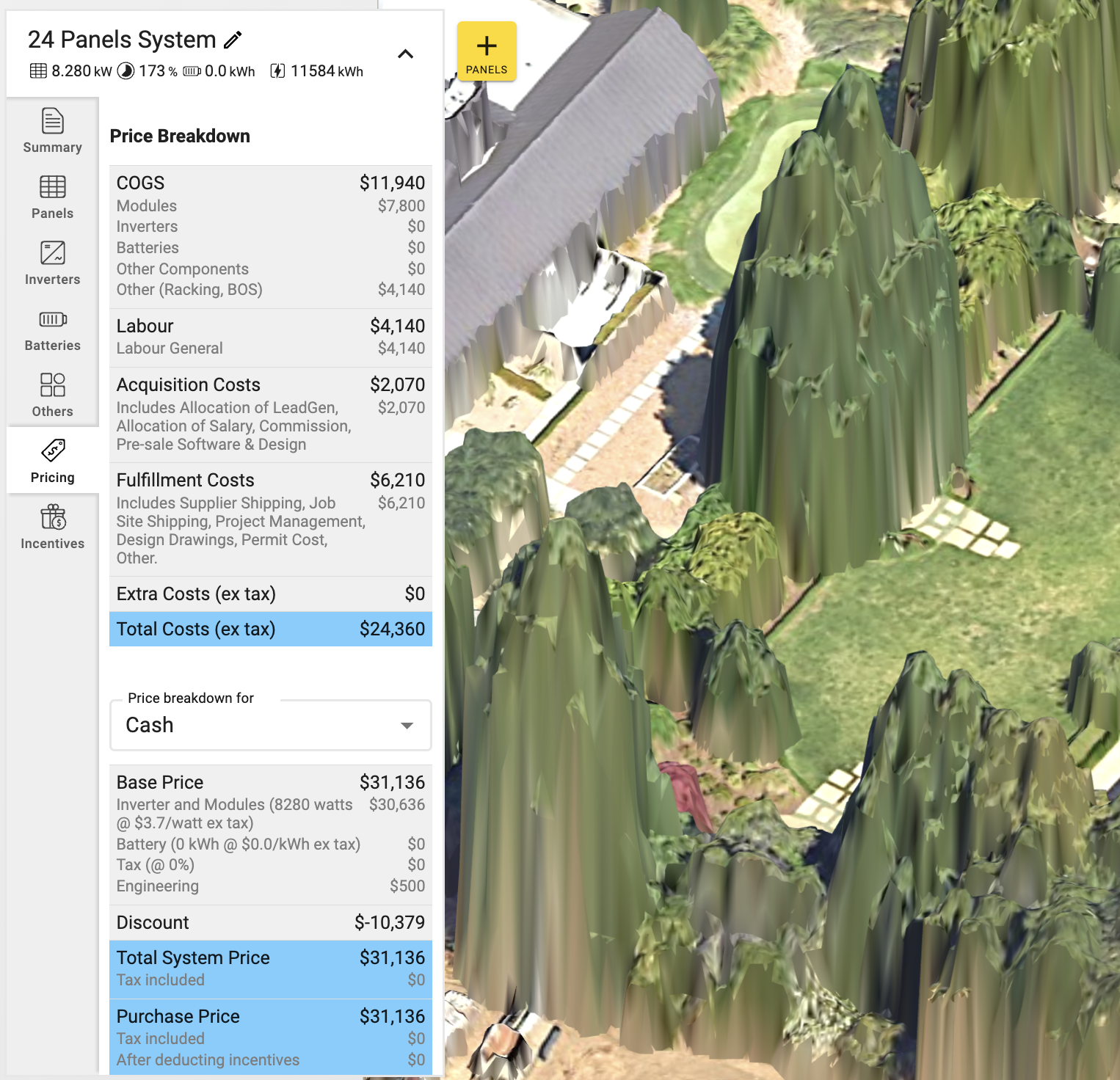The height and width of the screenshot is (1080, 1120).
Task: Click the Base Price $31,136 row
Action: point(271,782)
